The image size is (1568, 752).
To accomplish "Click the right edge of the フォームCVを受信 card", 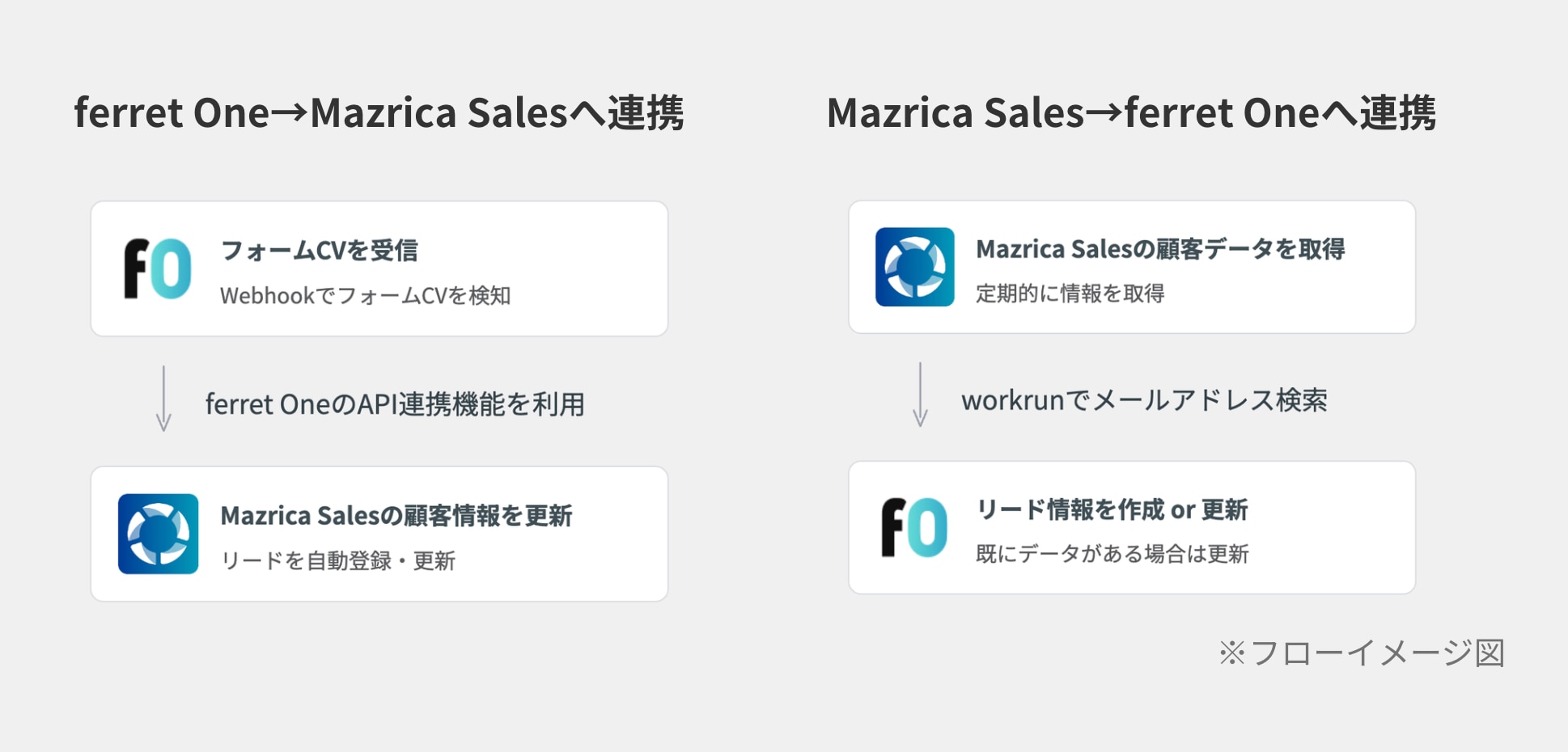I will (x=663, y=268).
